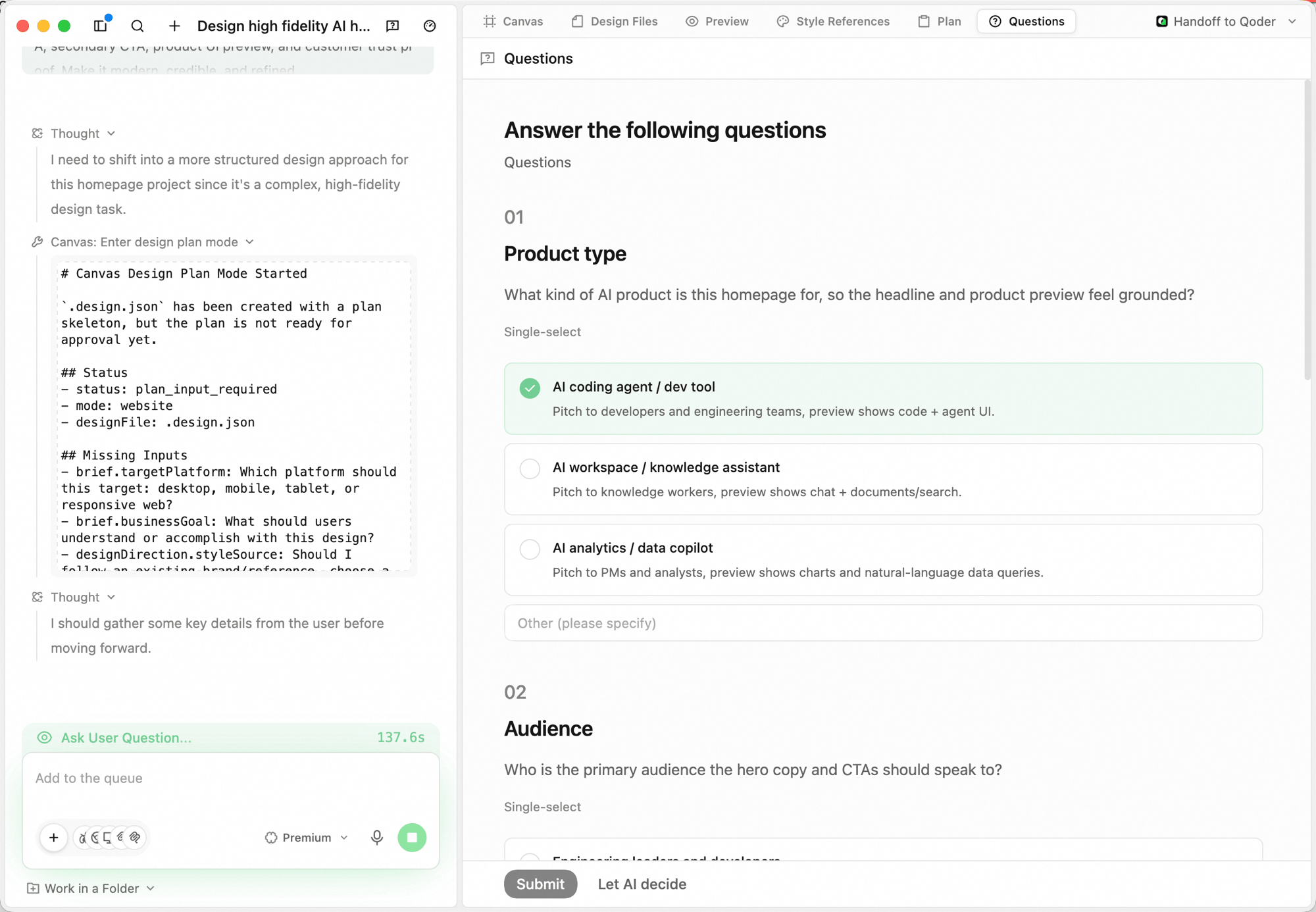The width and height of the screenshot is (1316, 912).
Task: Open the Handoff to Qoder dropdown arrow
Action: coord(1292,22)
